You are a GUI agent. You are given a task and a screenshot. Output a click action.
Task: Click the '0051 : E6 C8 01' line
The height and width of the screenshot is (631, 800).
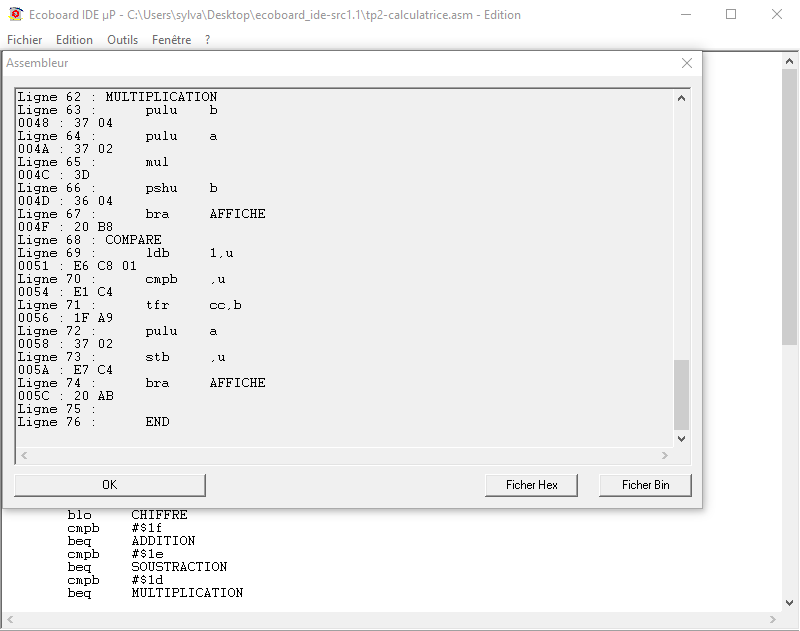tap(77, 266)
